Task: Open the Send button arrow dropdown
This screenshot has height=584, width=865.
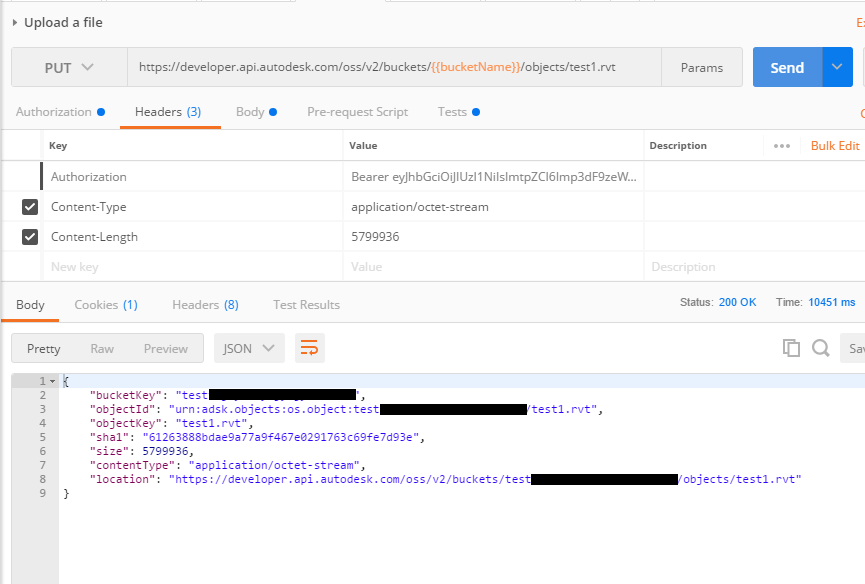Action: [837, 67]
